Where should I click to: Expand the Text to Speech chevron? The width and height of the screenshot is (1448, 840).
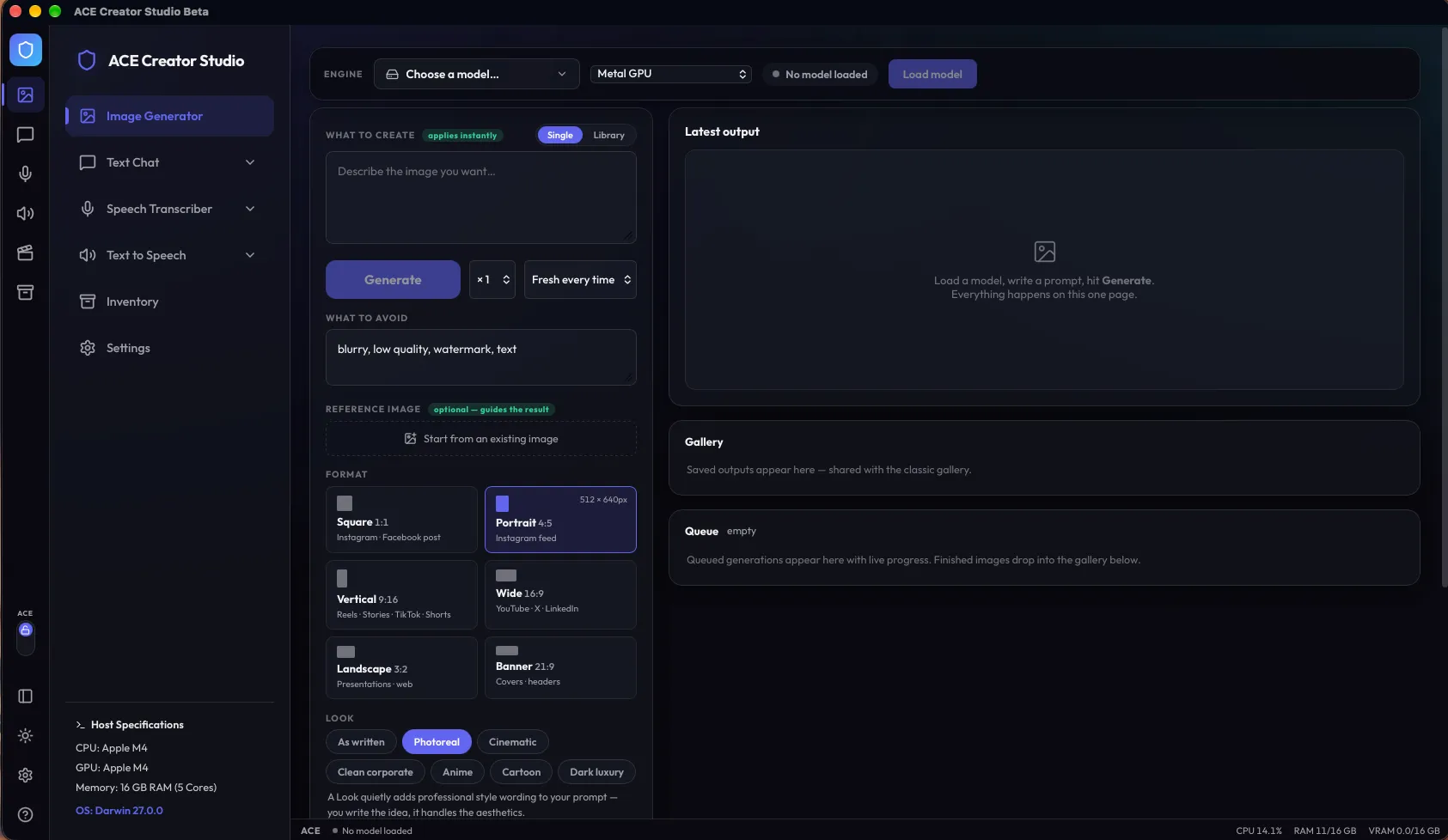pyautogui.click(x=250, y=255)
